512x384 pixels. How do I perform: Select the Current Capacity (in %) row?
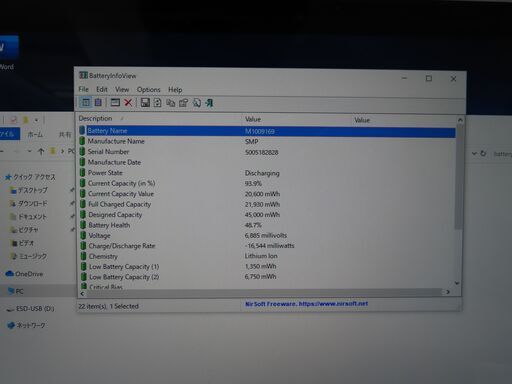click(x=267, y=183)
